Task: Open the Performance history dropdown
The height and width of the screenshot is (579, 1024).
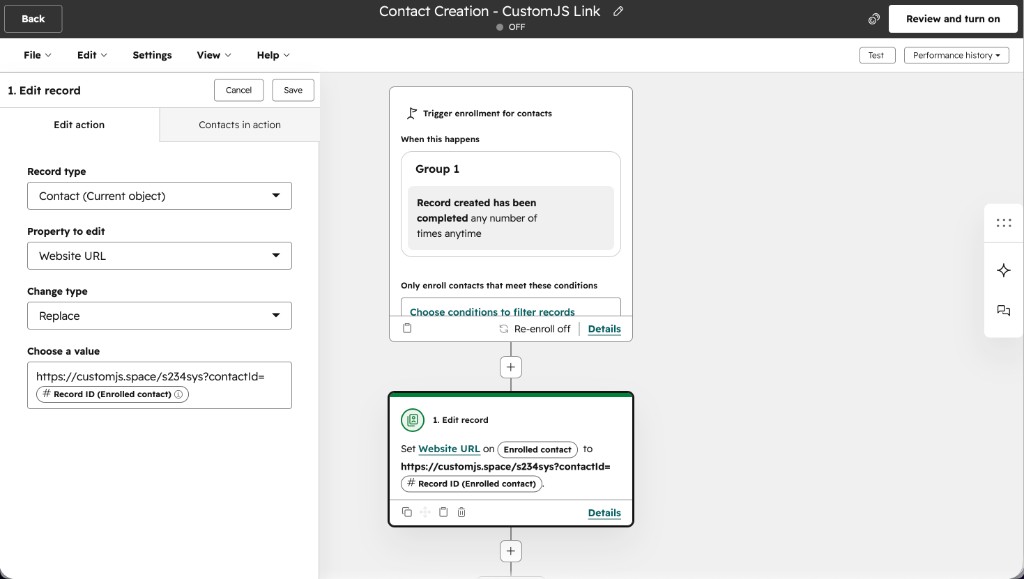Action: pos(956,55)
